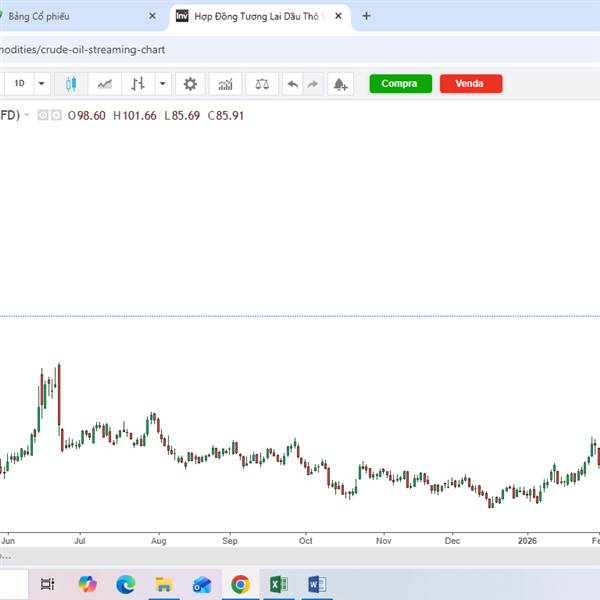Open the compare symbols scale icon
600x600 pixels.
(262, 83)
